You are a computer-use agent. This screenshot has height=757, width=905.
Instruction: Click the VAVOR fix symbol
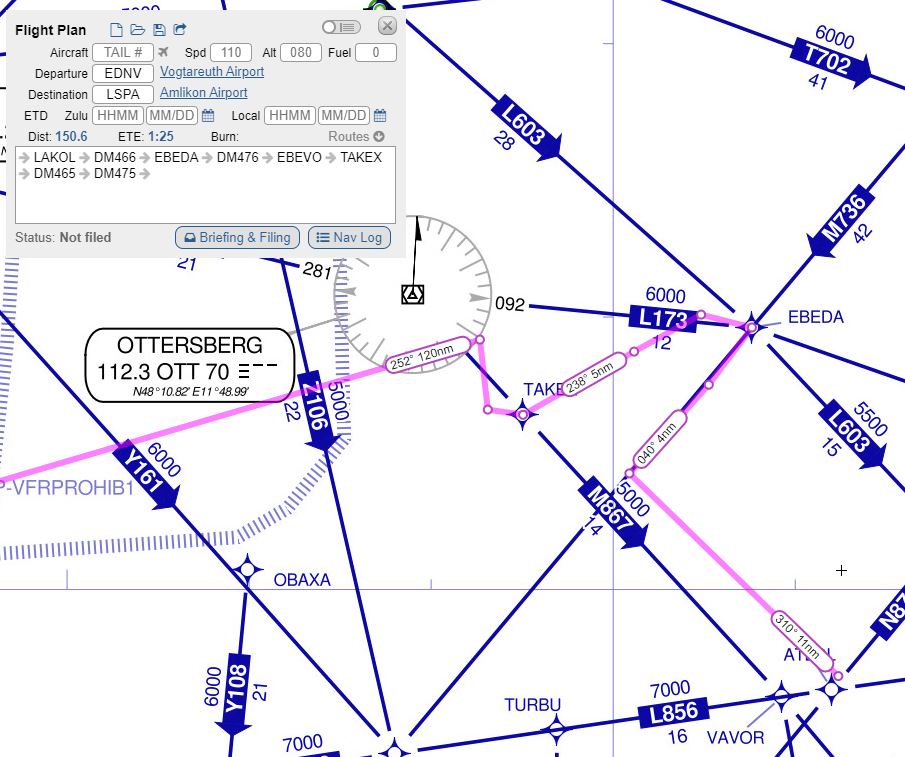[781, 696]
